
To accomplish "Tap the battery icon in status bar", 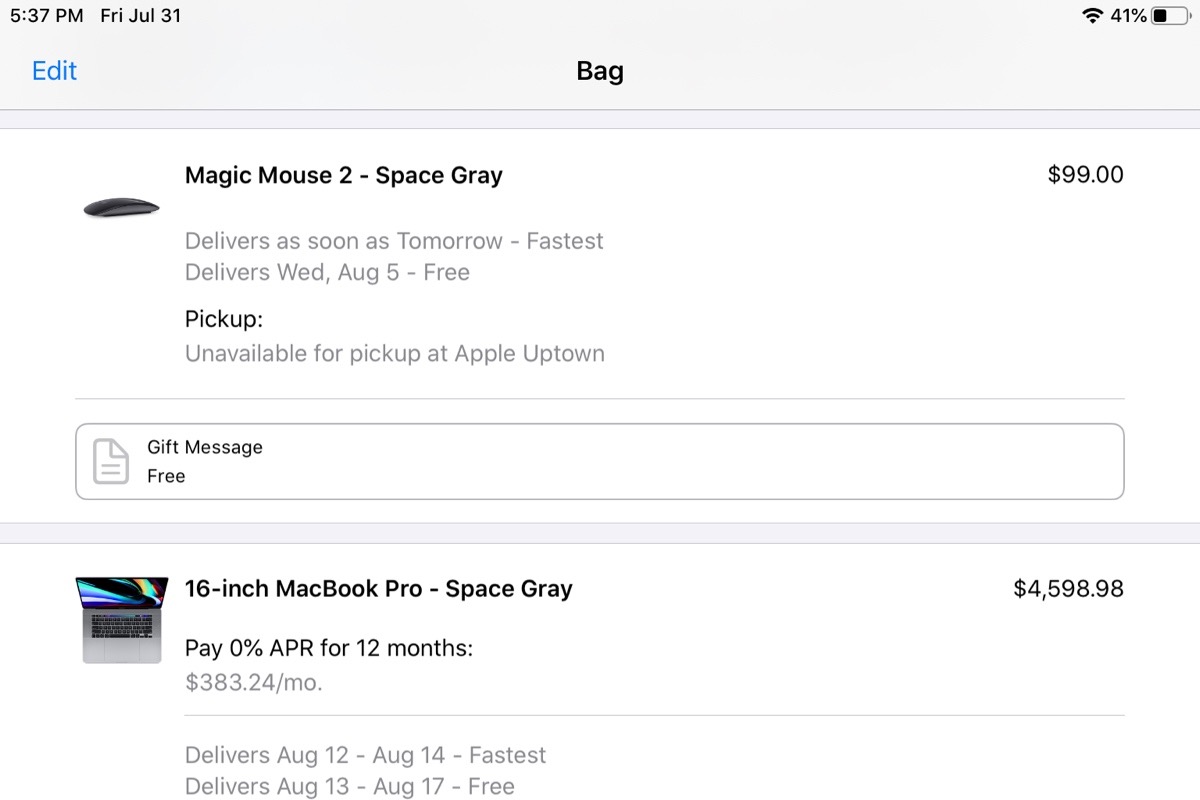I will [1171, 16].
